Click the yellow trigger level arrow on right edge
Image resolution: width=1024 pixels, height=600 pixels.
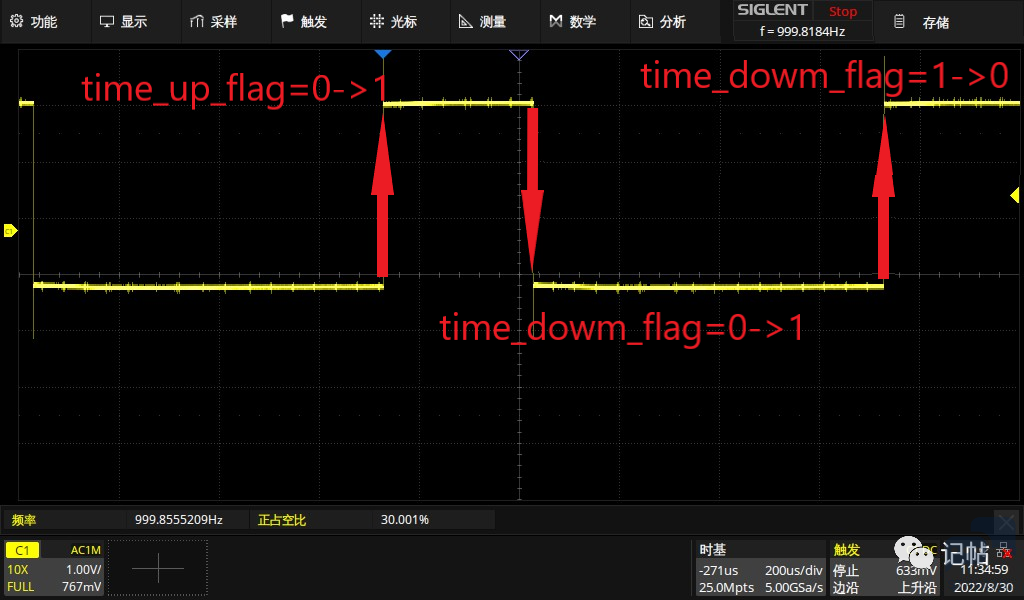[1015, 194]
